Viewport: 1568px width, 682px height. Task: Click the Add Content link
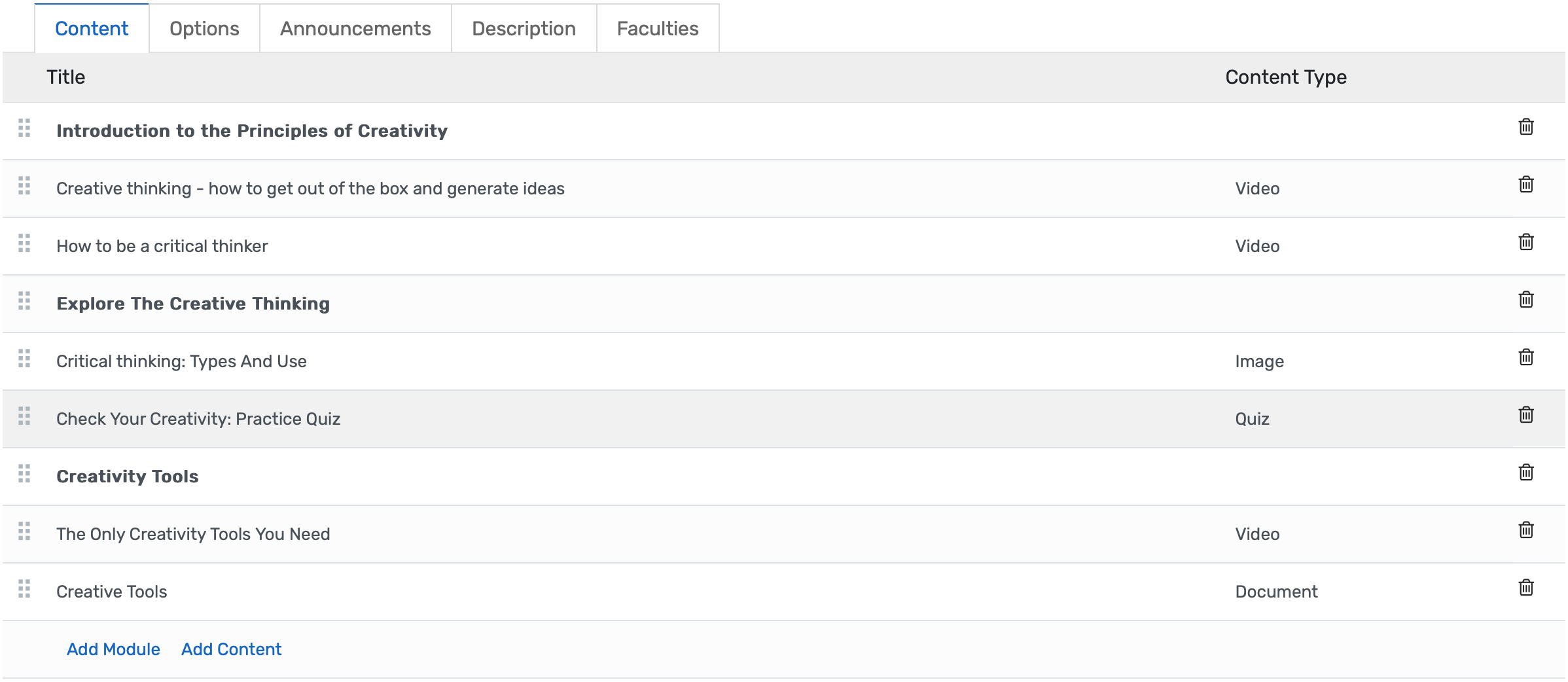(x=231, y=649)
